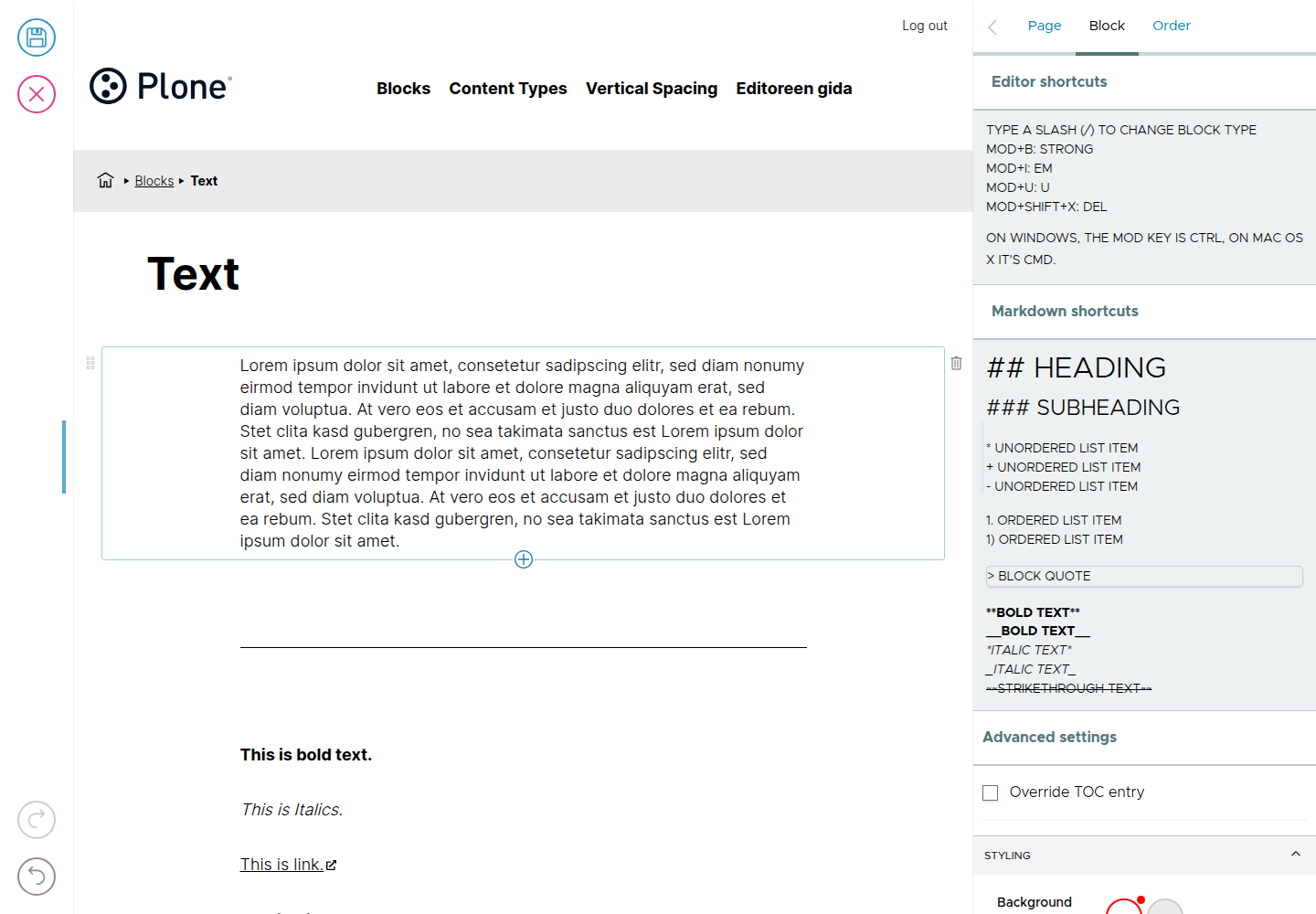The width and height of the screenshot is (1316, 914).
Task: Cancel editing with the X icon
Action: (x=37, y=94)
